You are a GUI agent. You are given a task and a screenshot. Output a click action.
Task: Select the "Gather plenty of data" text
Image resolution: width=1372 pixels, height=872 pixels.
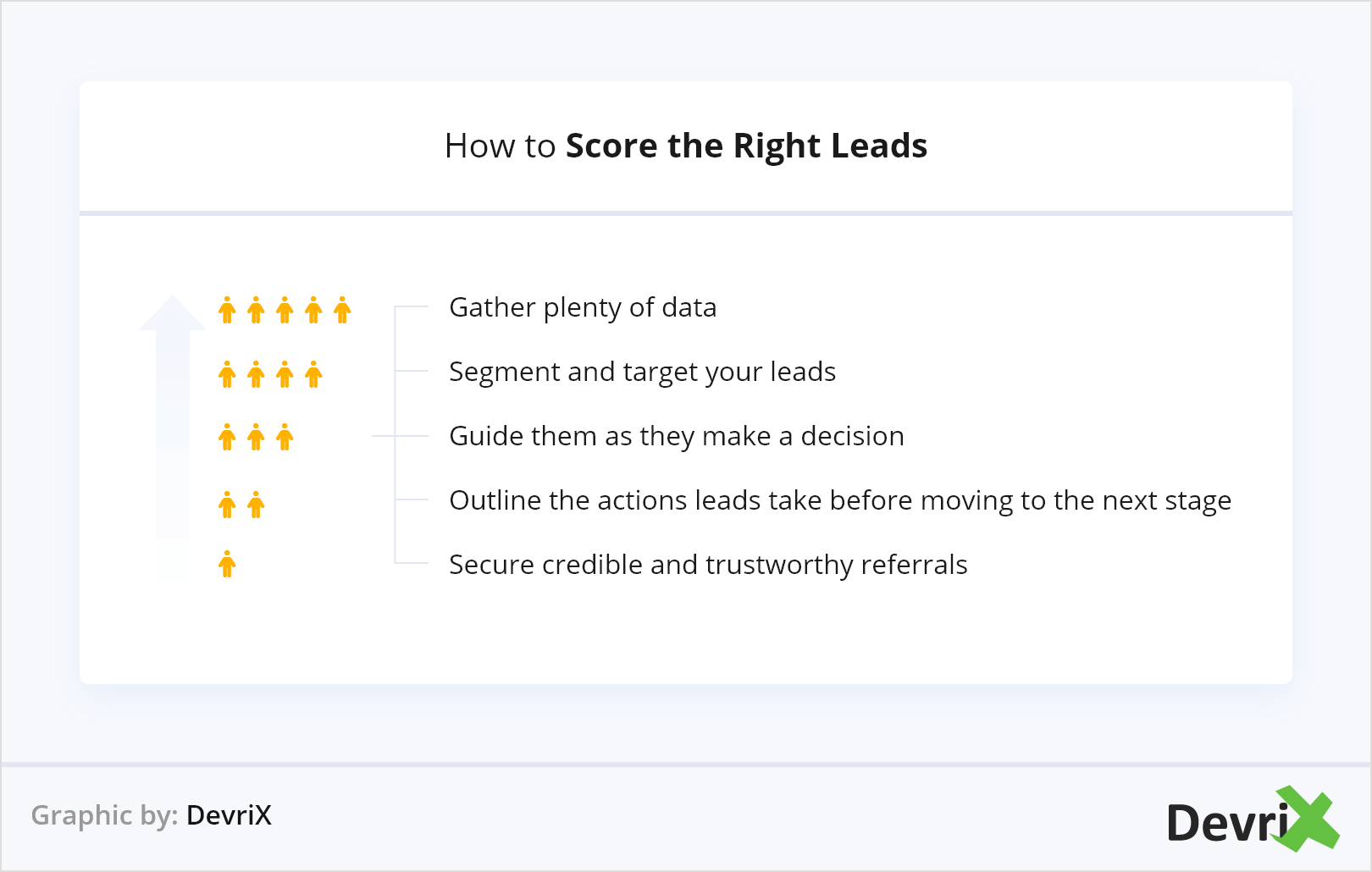[x=583, y=307]
